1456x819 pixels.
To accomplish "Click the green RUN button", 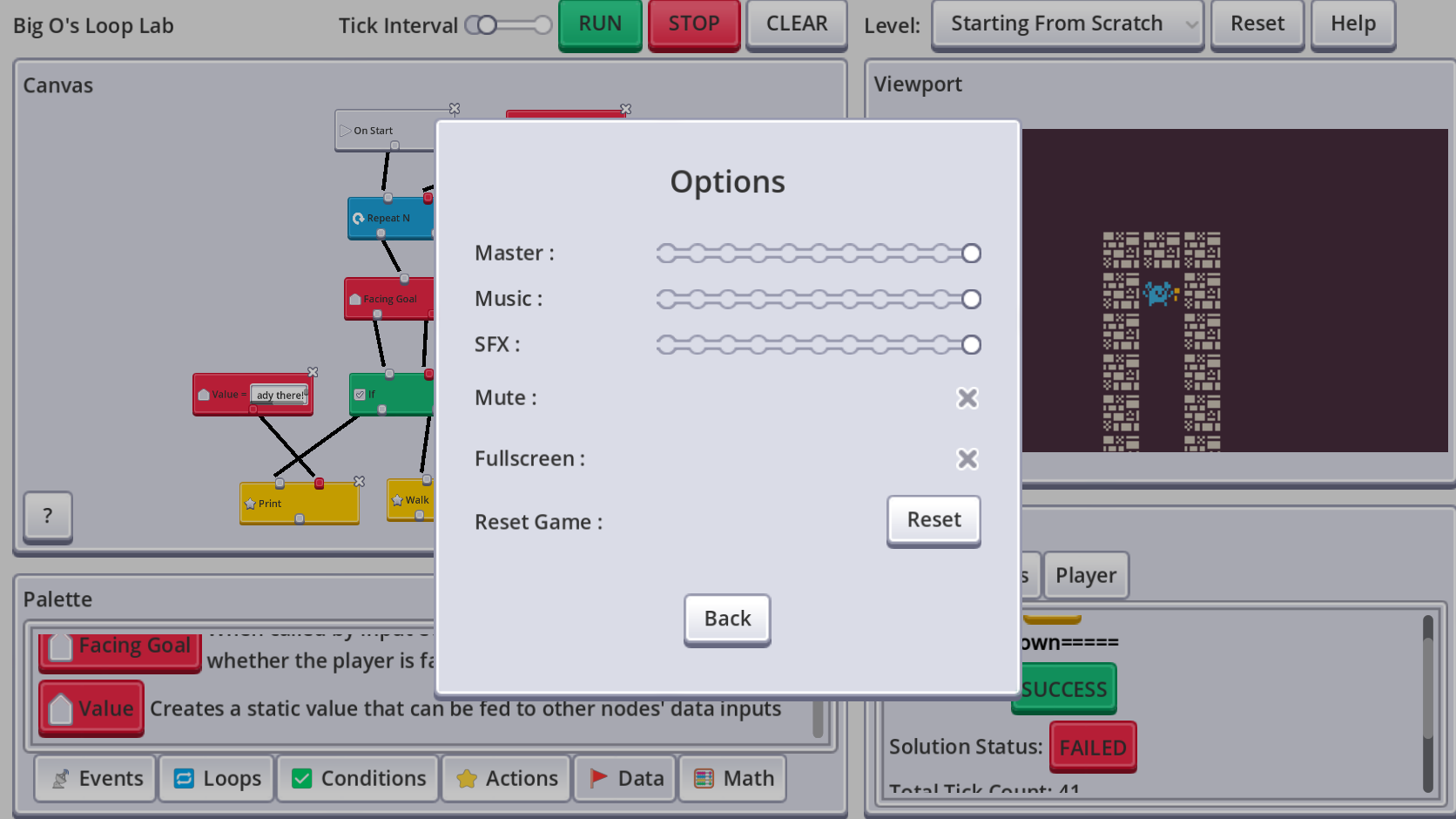I will 600,24.
